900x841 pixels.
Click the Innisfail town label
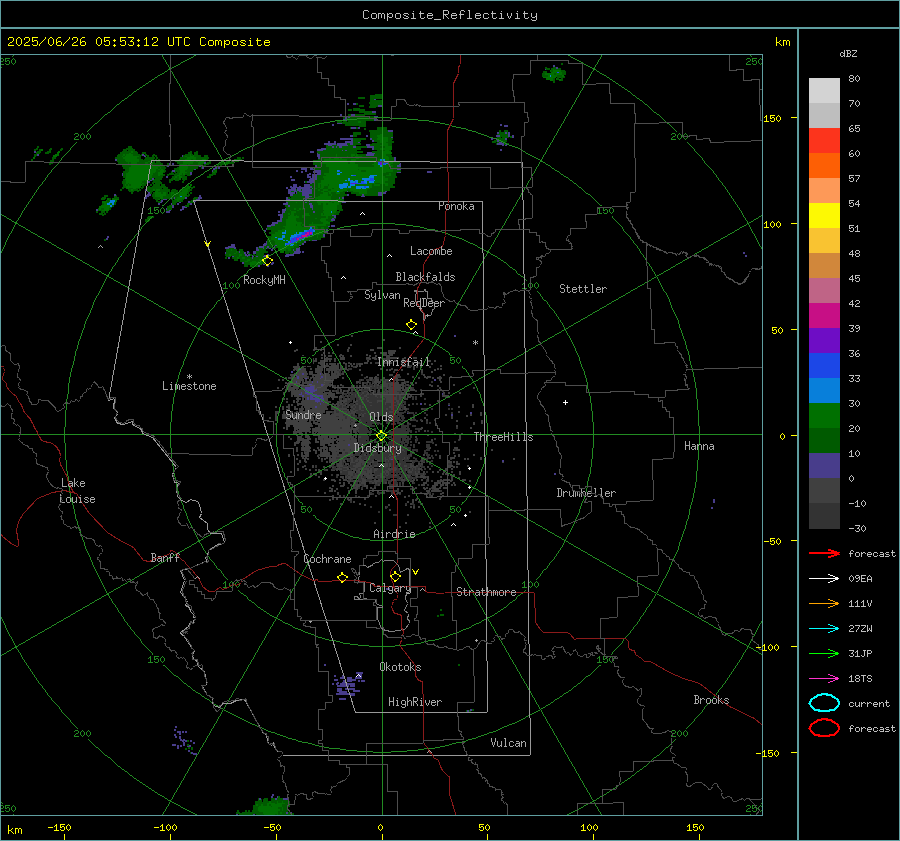pyautogui.click(x=404, y=362)
